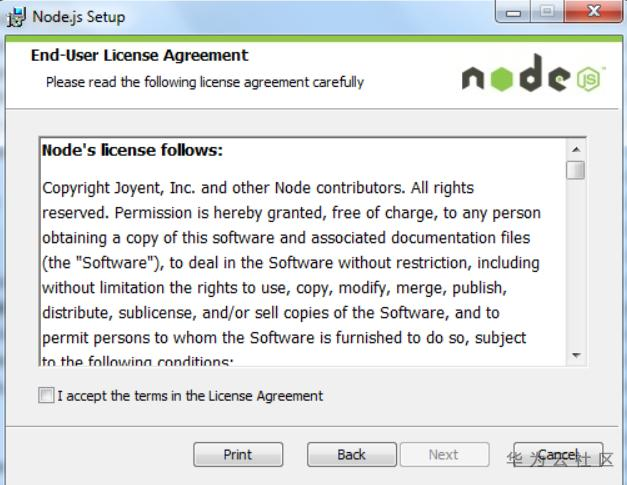Click the 'End-User License Agreement' header title
The height and width of the screenshot is (485, 627).
pyautogui.click(x=139, y=56)
